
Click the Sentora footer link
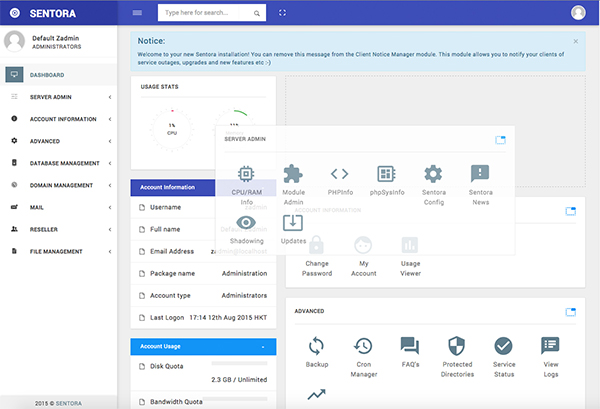(x=68, y=403)
